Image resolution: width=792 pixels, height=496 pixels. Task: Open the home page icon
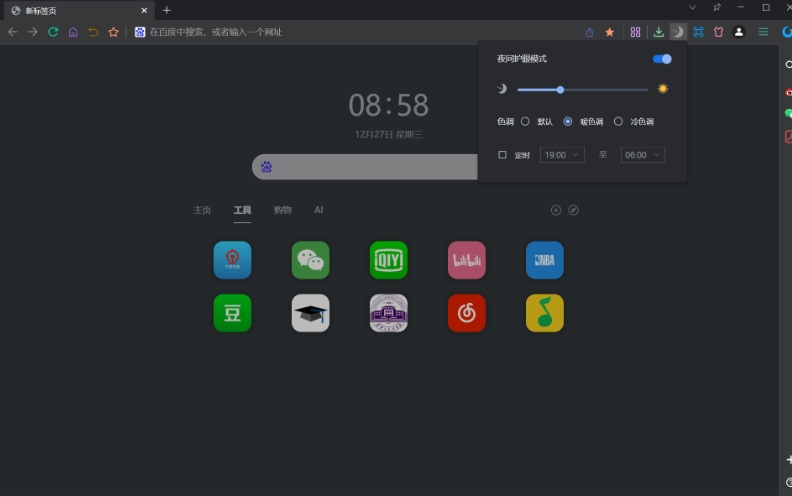(x=73, y=32)
